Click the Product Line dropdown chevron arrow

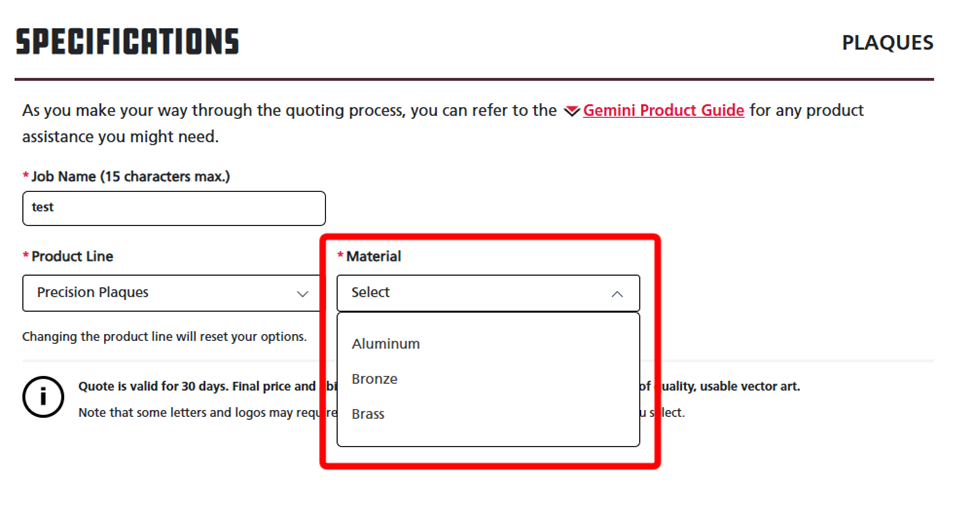303,294
